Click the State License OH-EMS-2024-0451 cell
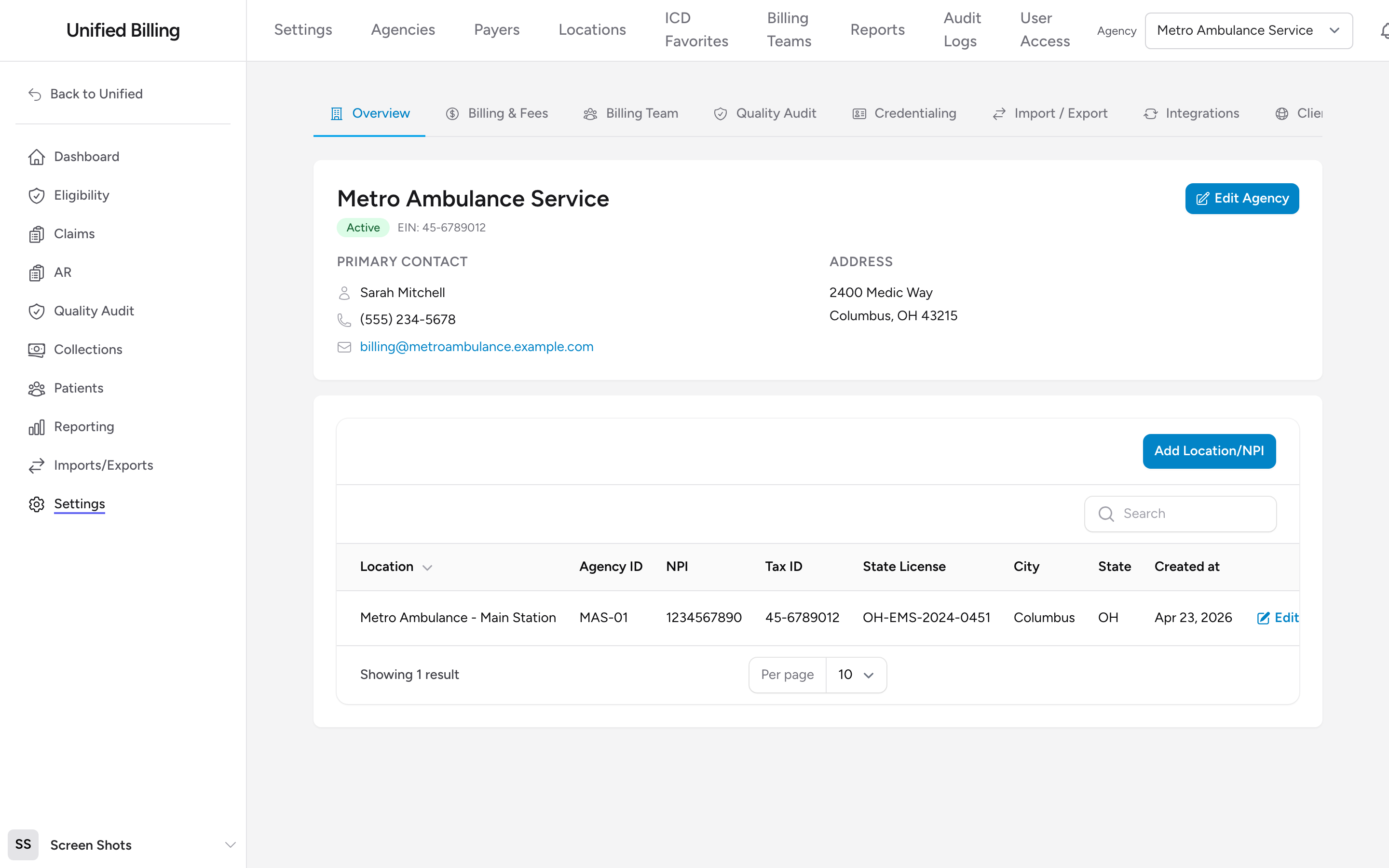This screenshot has width=1389, height=868. tap(926, 618)
